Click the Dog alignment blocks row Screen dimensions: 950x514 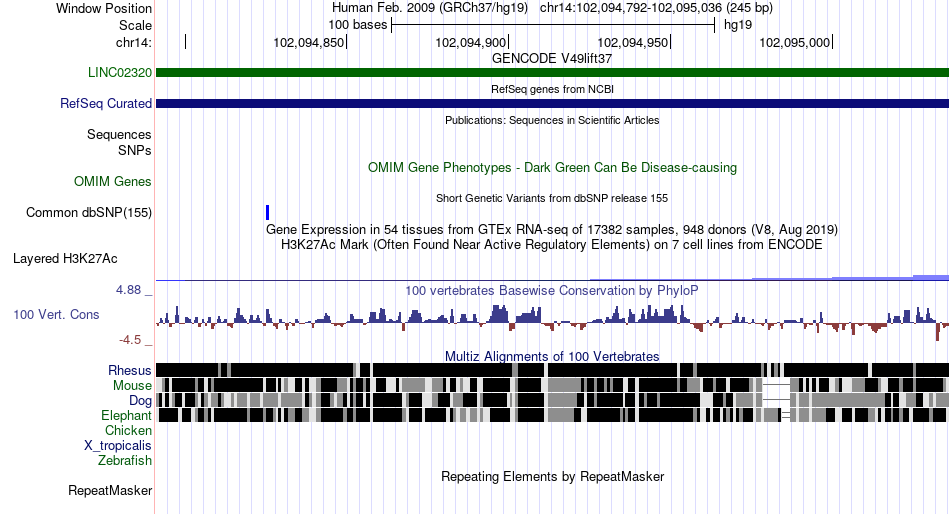point(553,400)
